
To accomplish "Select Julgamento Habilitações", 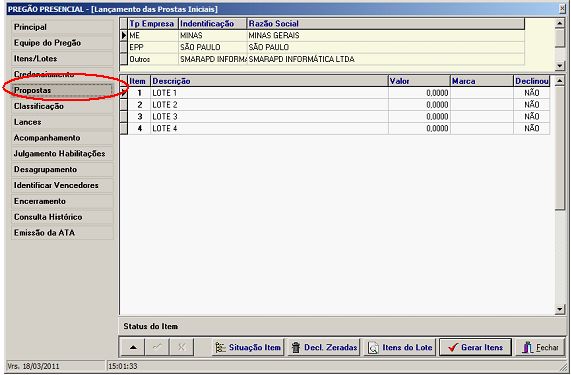I will point(62,154).
